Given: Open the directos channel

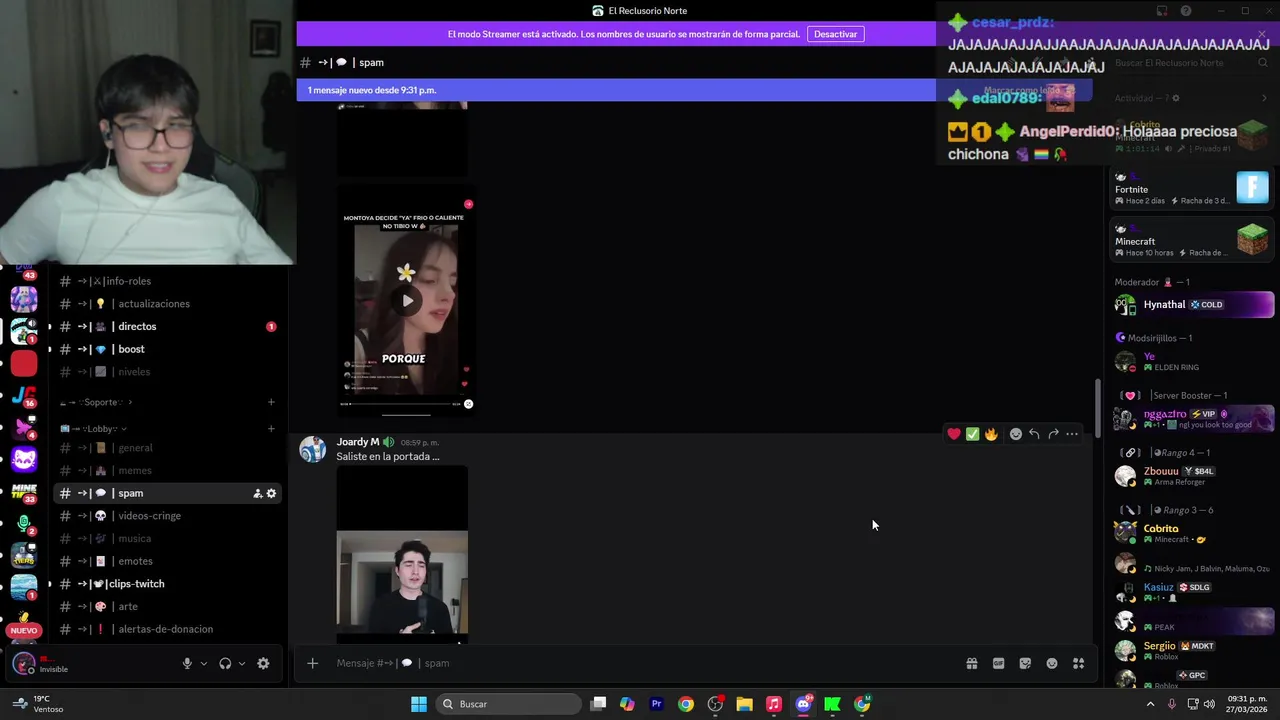Looking at the screenshot, I should [168, 327].
